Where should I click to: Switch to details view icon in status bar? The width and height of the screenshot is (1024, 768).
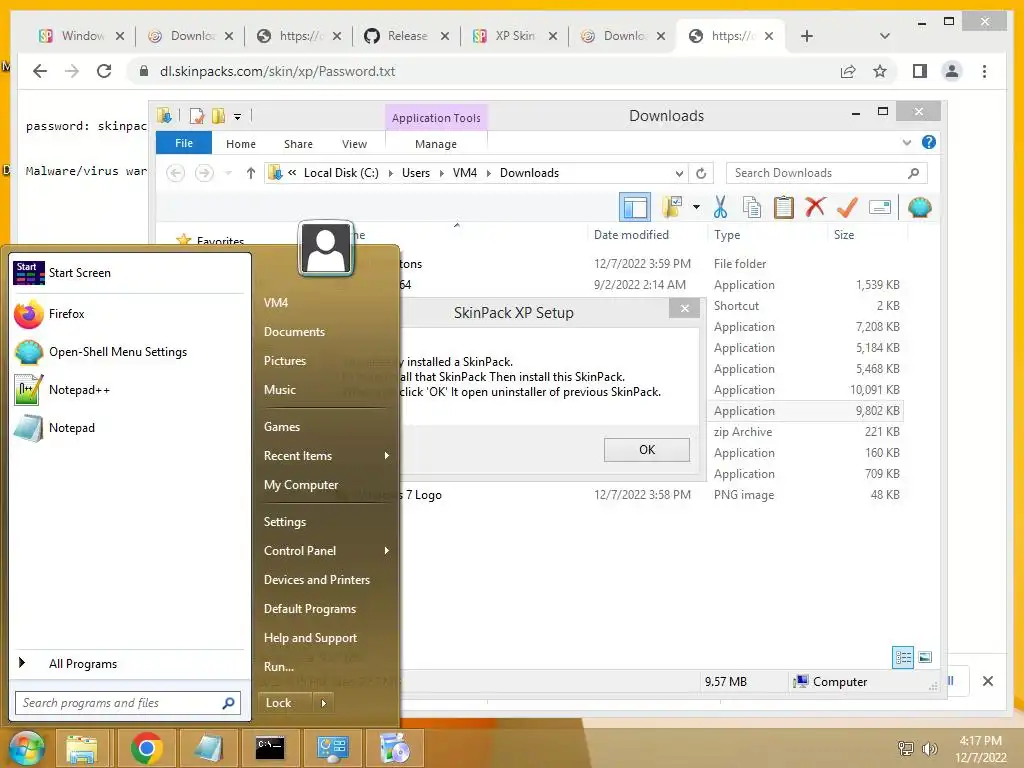pyautogui.click(x=903, y=658)
